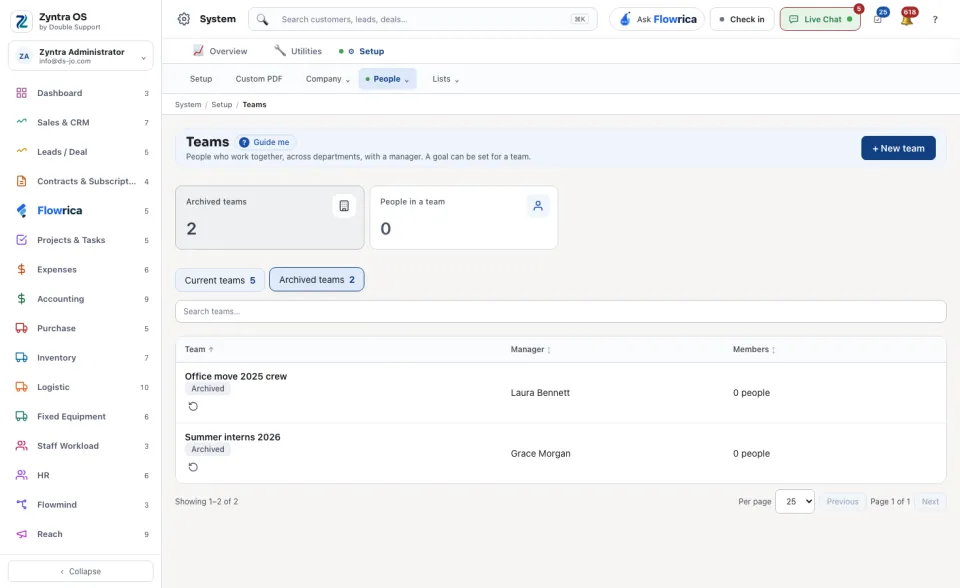Create a new team

(x=898, y=148)
